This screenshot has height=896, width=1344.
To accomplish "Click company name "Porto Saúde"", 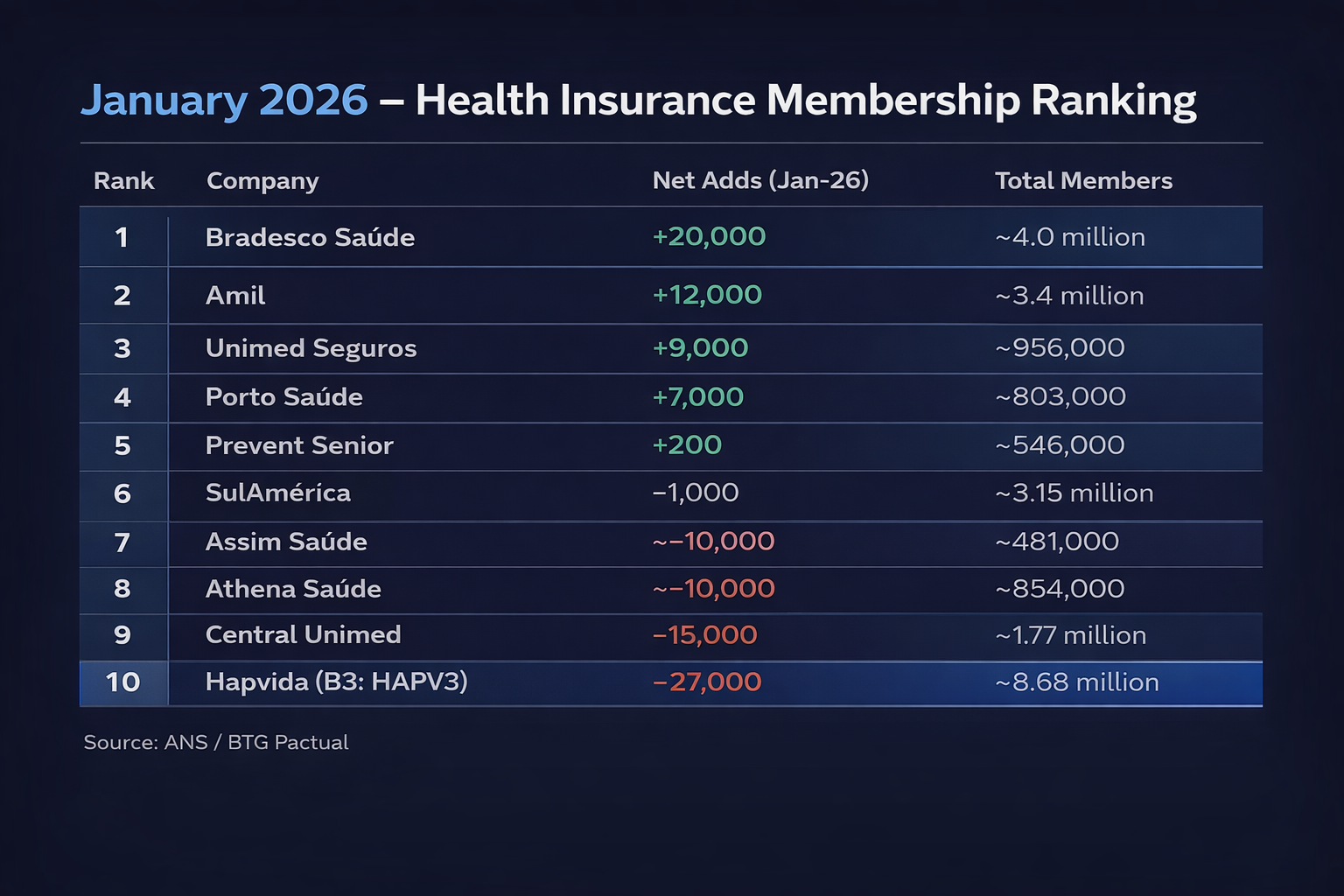I will pyautogui.click(x=283, y=397).
